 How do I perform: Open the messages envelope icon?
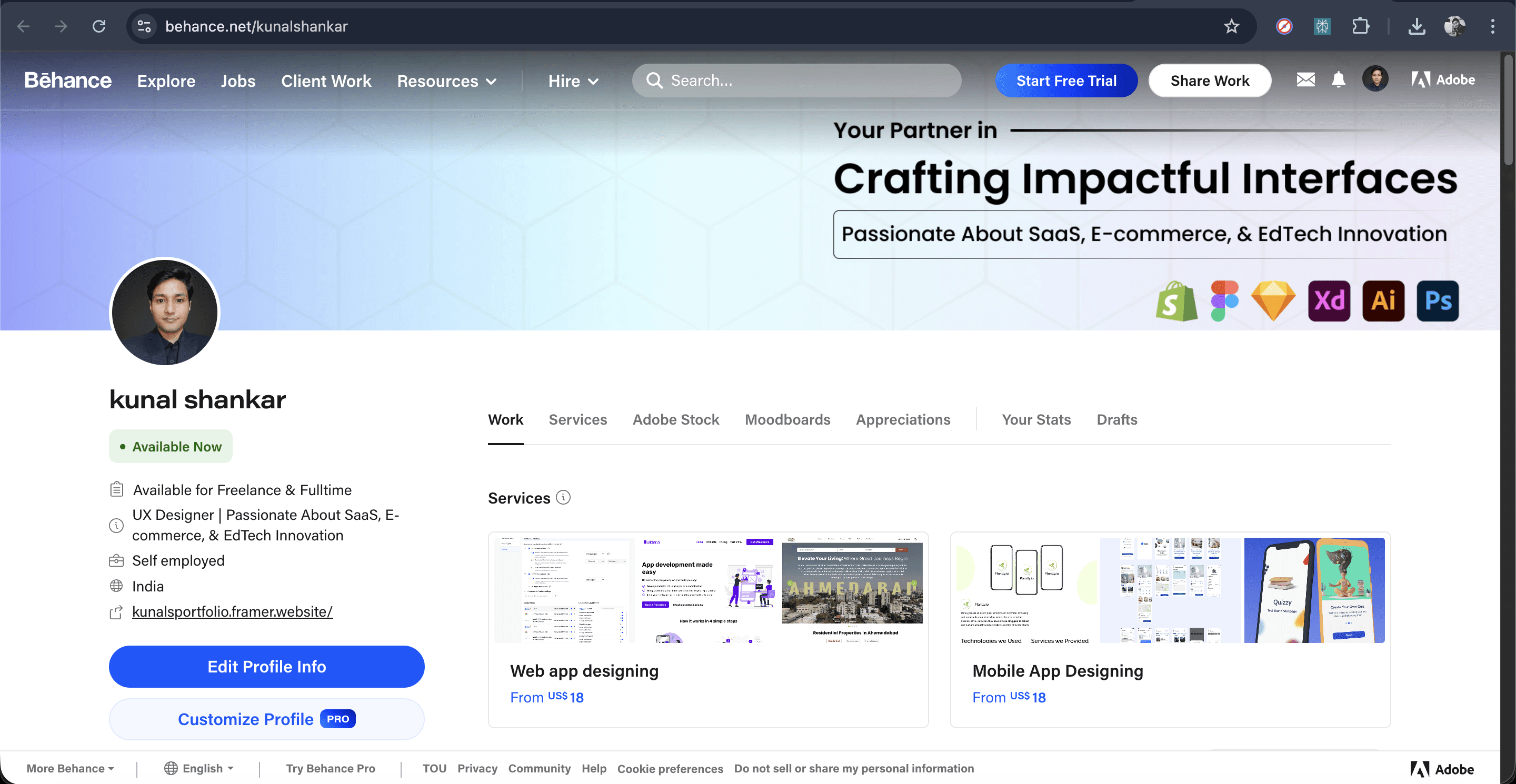[x=1305, y=80]
